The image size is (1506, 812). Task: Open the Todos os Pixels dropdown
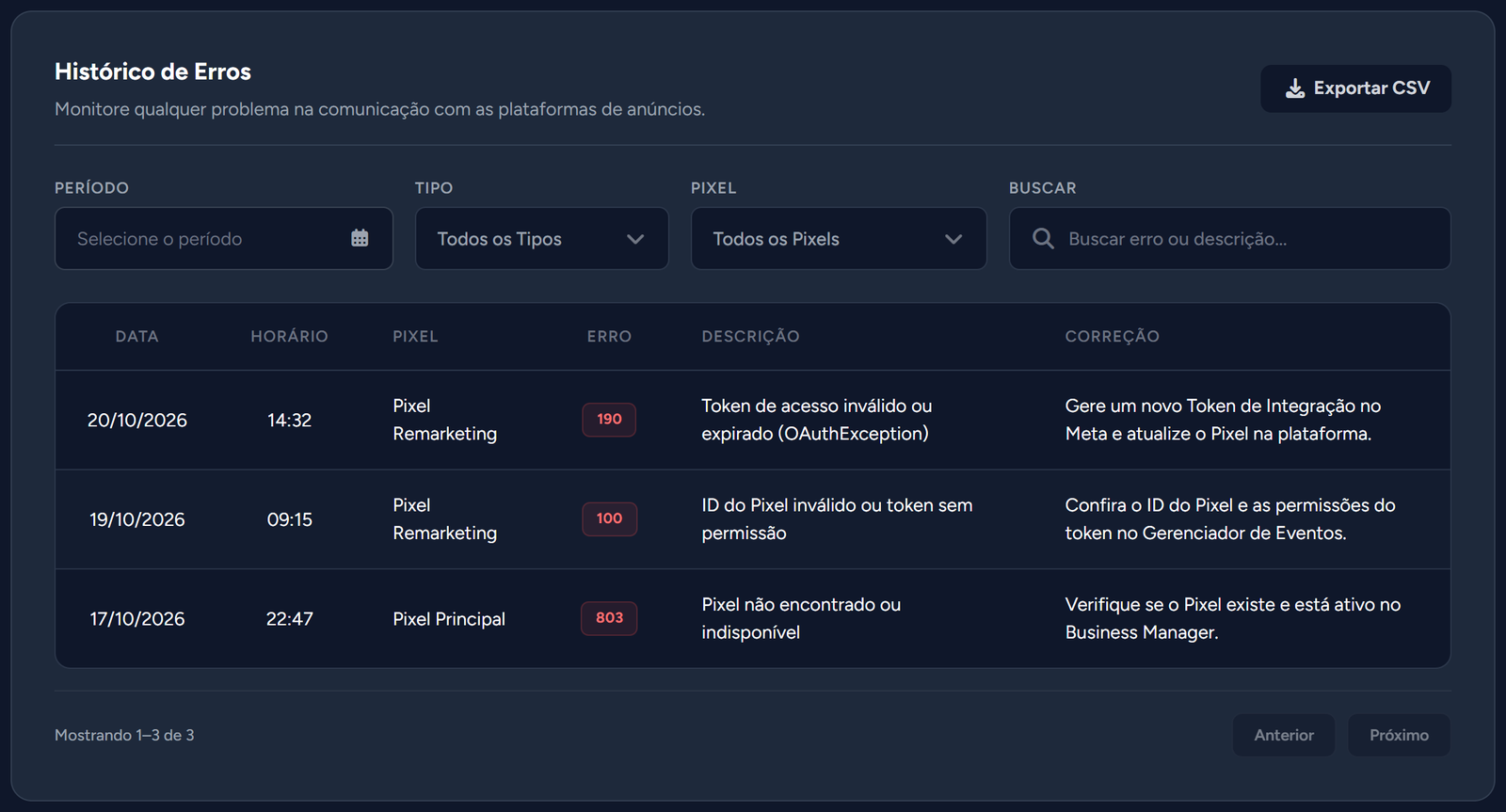pyautogui.click(x=839, y=239)
